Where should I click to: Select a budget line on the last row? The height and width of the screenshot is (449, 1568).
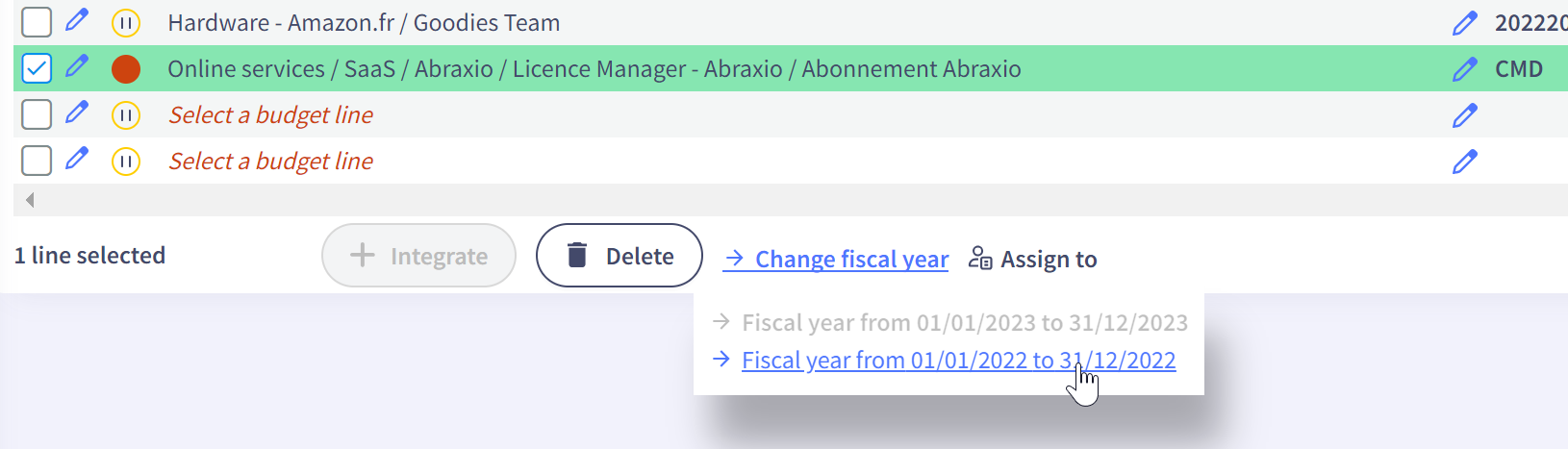click(271, 162)
